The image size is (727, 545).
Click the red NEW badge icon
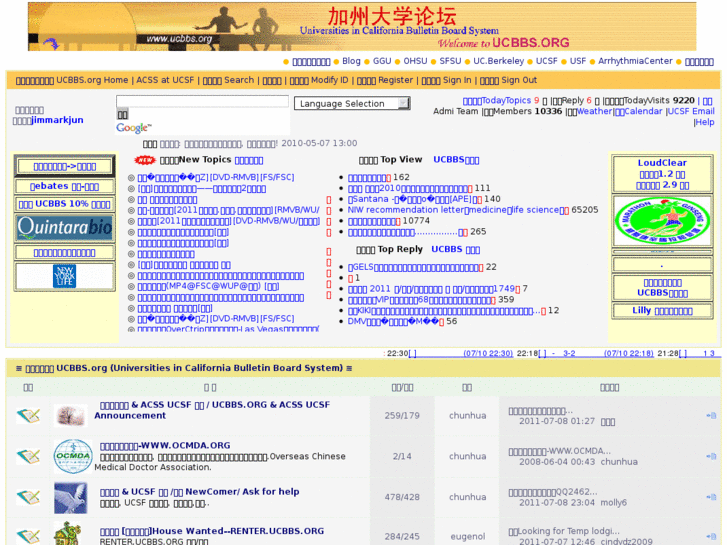point(145,160)
